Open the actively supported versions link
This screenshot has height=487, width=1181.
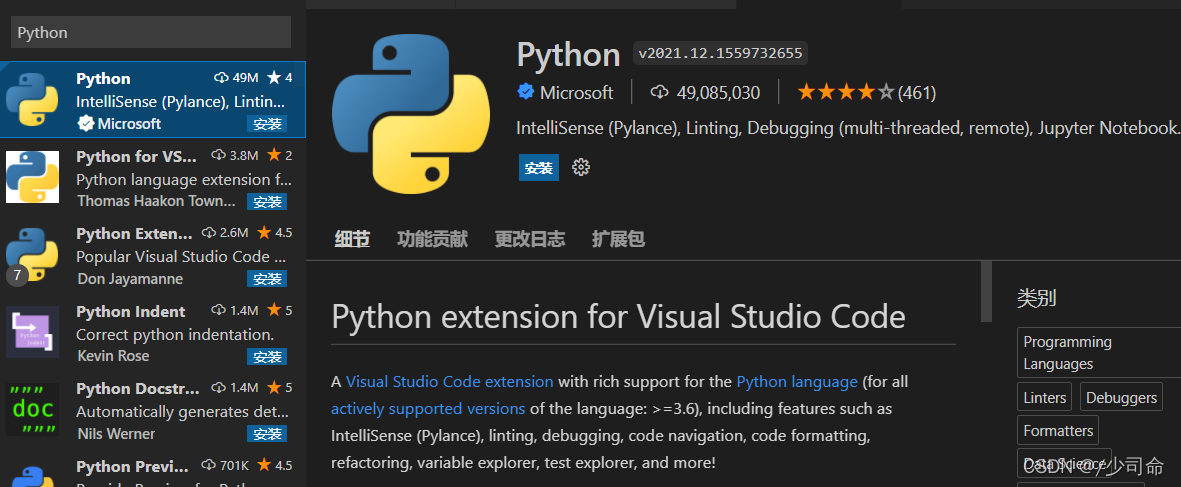428,409
